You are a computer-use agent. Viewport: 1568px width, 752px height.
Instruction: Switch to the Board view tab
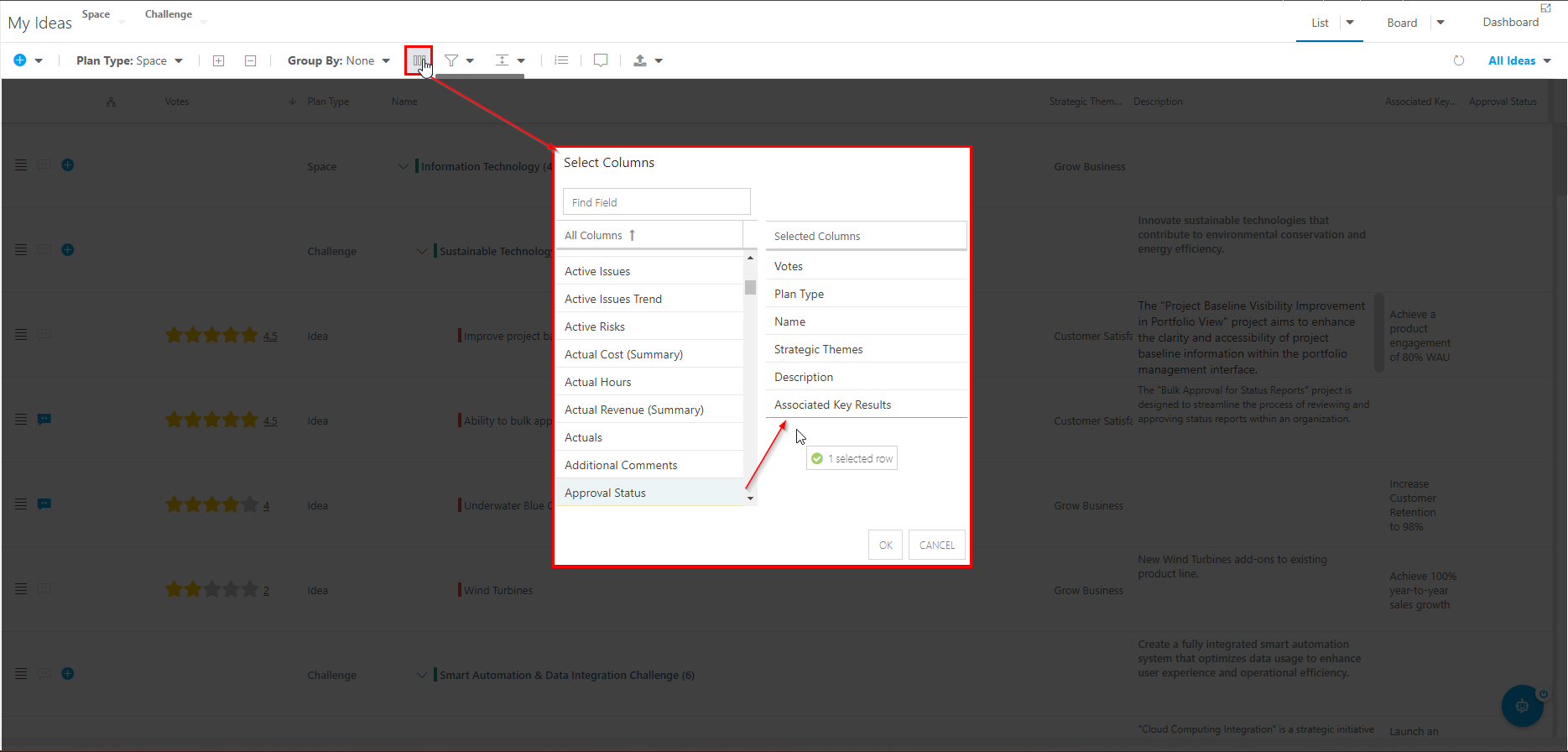1402,23
